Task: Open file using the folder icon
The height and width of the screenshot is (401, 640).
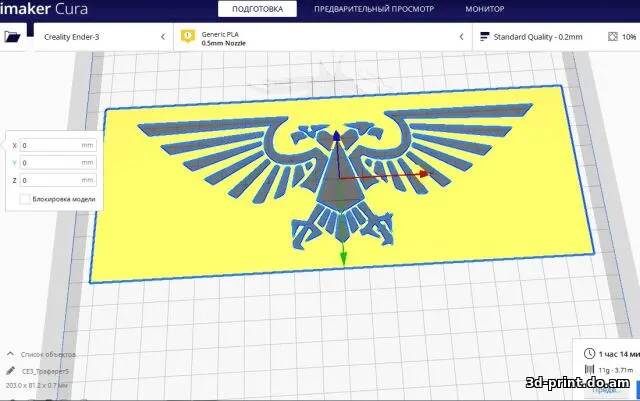Action: coord(12,37)
